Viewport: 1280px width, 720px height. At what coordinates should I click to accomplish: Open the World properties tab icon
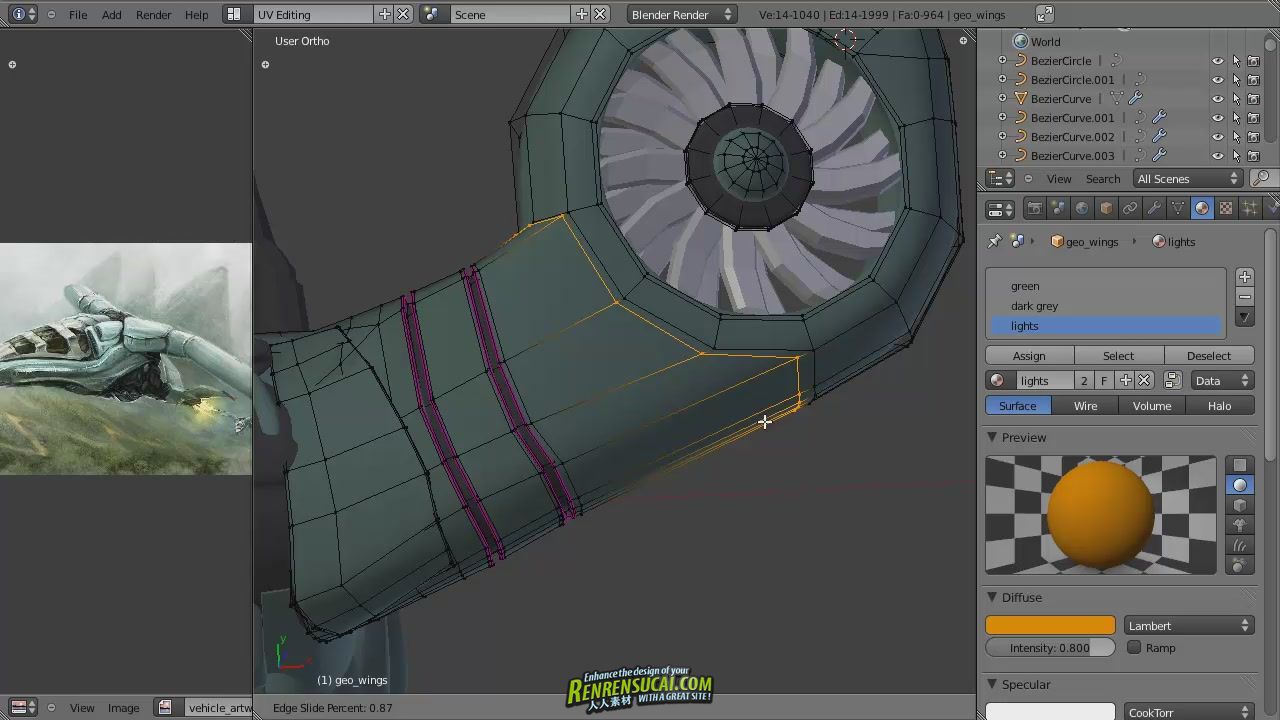(1082, 208)
